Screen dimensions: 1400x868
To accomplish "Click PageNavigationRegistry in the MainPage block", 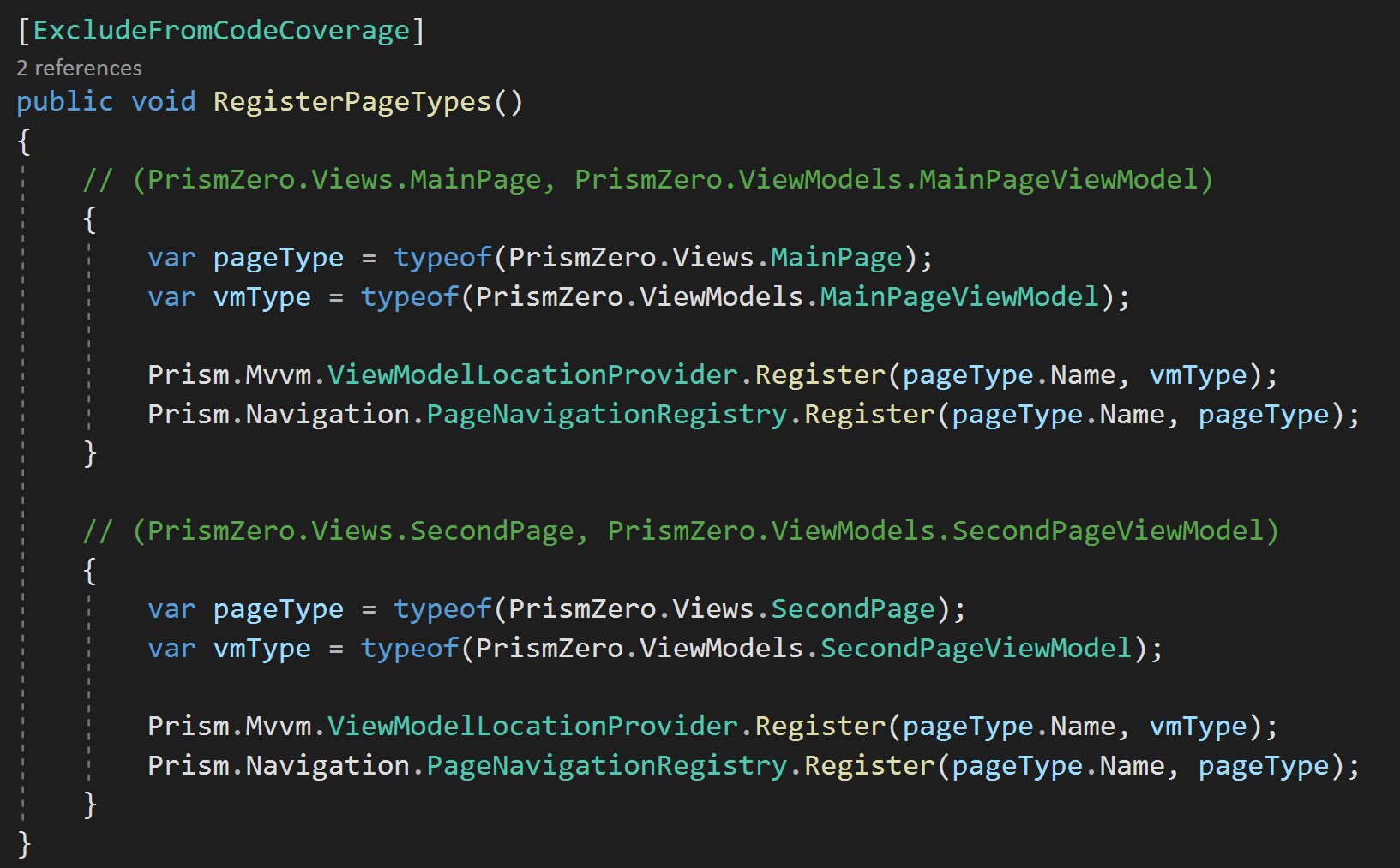I will (607, 415).
